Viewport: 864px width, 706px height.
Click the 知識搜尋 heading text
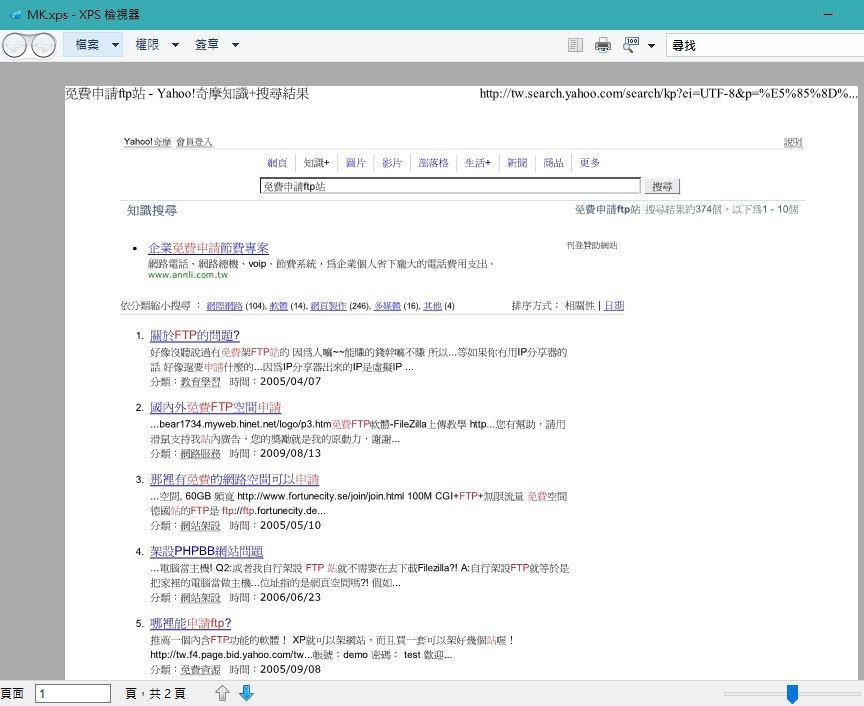[x=152, y=211]
